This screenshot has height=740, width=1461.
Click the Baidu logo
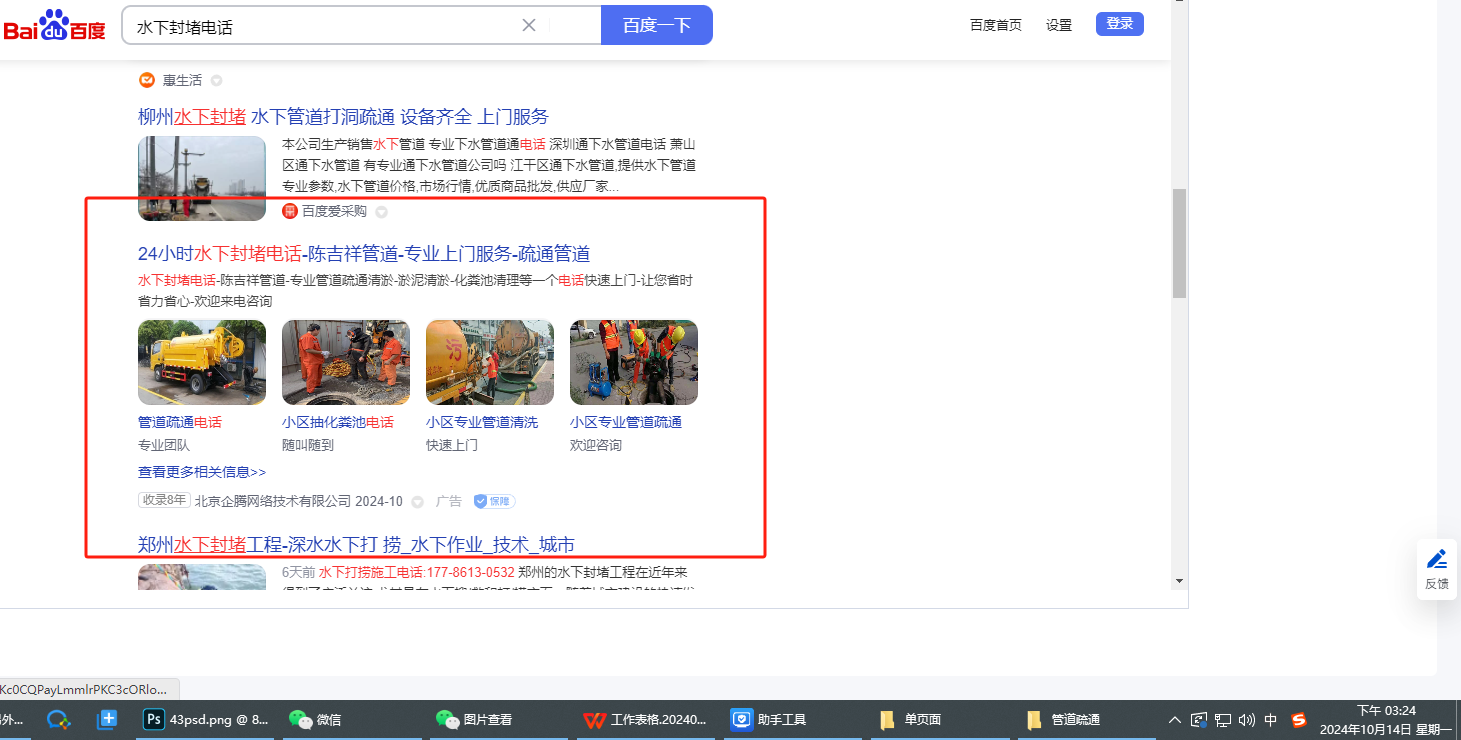(x=54, y=26)
